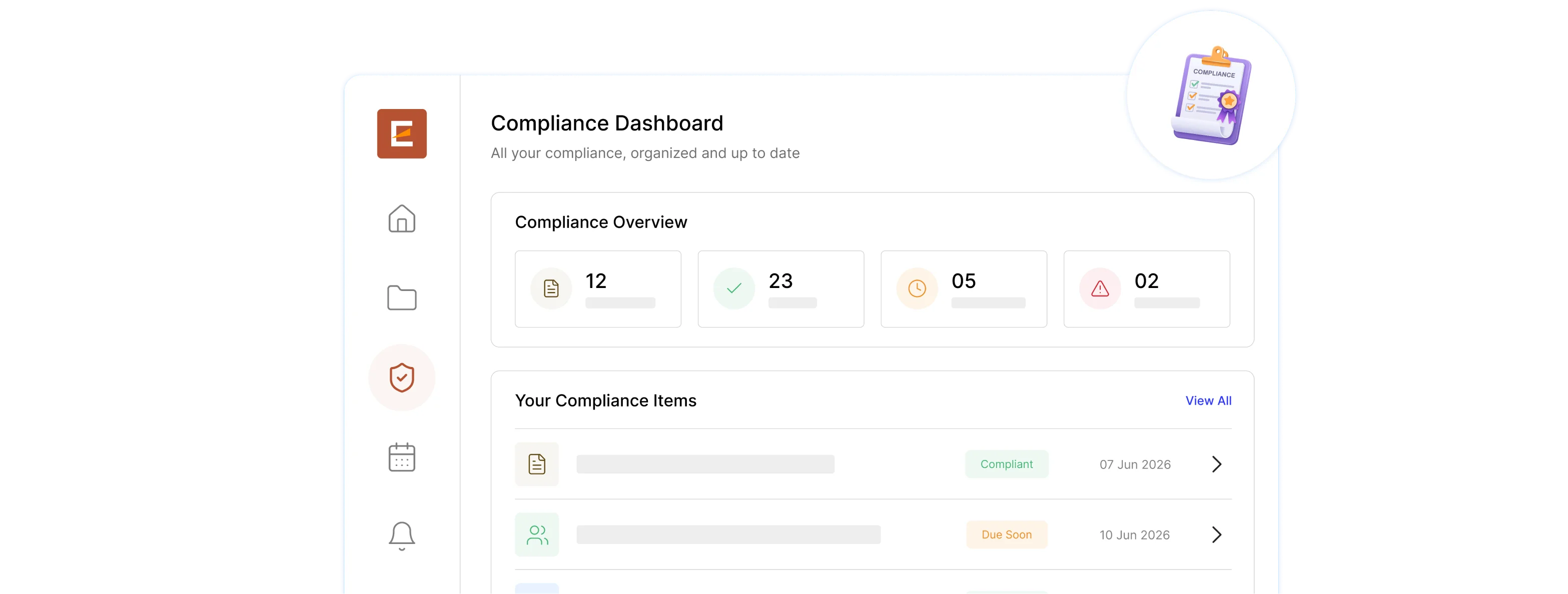Select the overview card showing 05
Viewport: 1568px width, 594px height.
[964, 289]
